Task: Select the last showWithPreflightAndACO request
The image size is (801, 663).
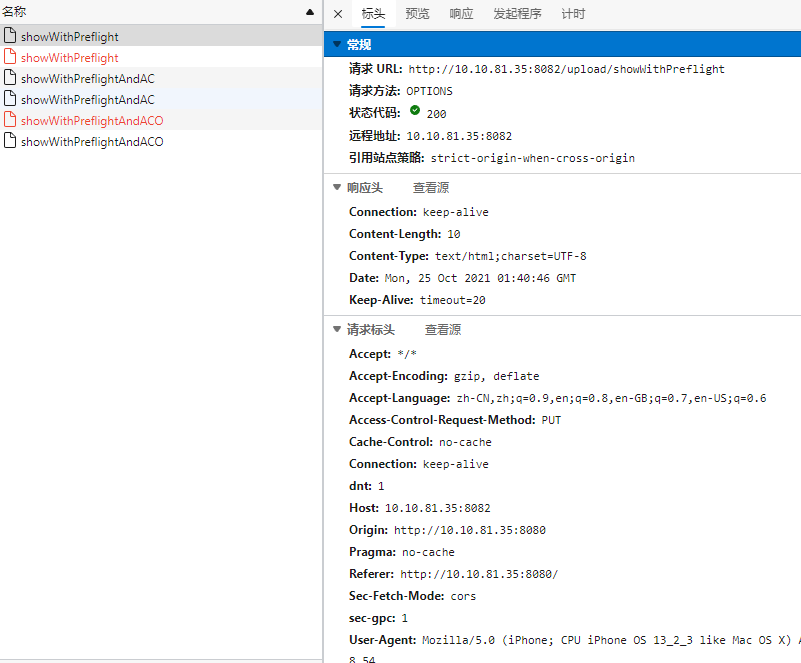Action: point(91,142)
